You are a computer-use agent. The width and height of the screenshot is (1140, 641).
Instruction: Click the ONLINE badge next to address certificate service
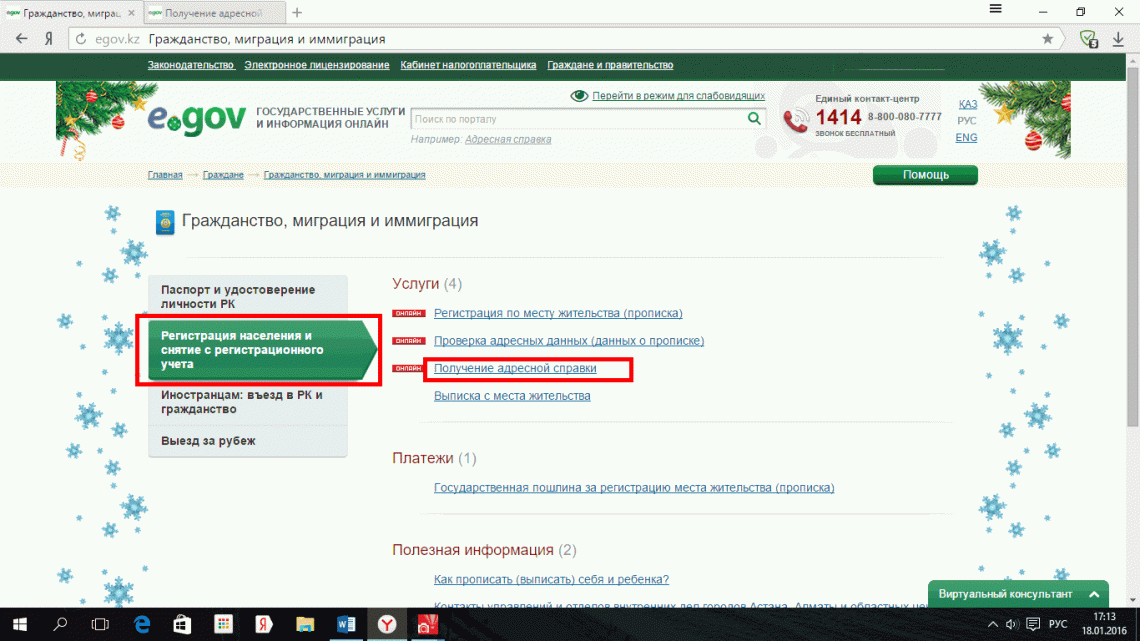tap(407, 370)
